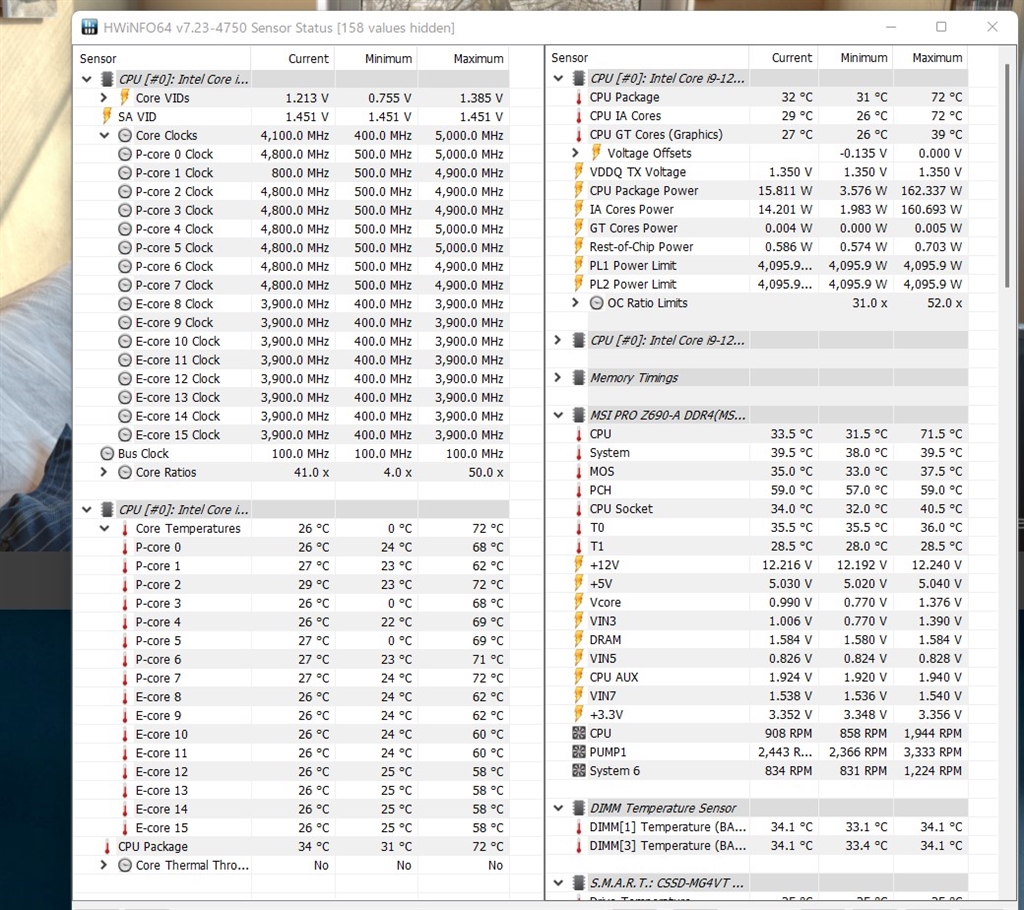Collapse the Core Temperatures tree
The width and height of the screenshot is (1024, 910).
tap(104, 528)
